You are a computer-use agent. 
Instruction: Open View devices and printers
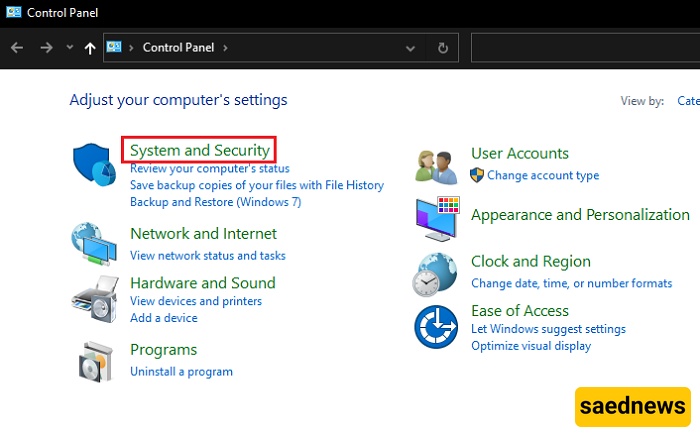[x=196, y=301]
